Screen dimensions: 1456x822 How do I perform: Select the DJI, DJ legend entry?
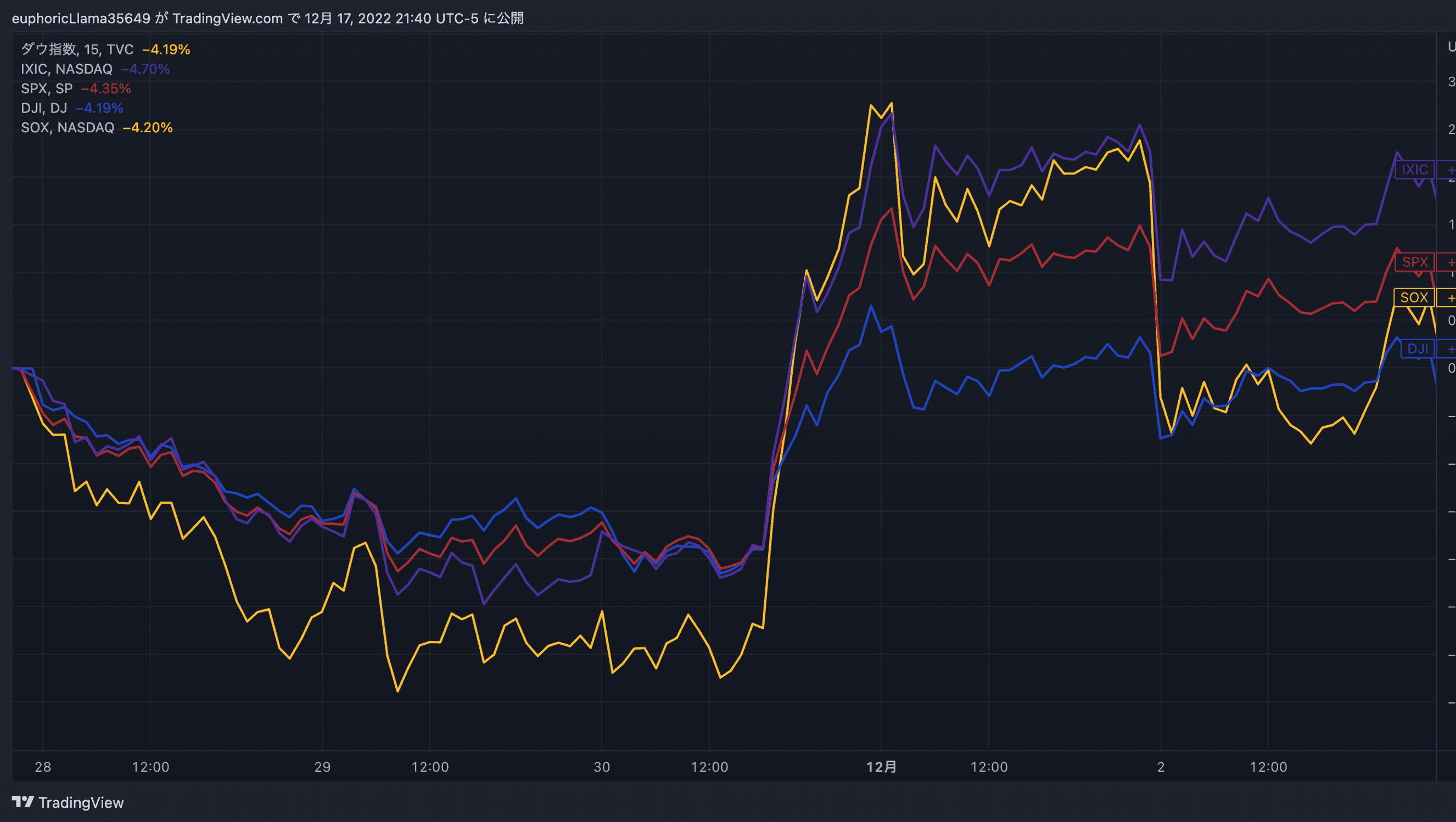pos(43,108)
